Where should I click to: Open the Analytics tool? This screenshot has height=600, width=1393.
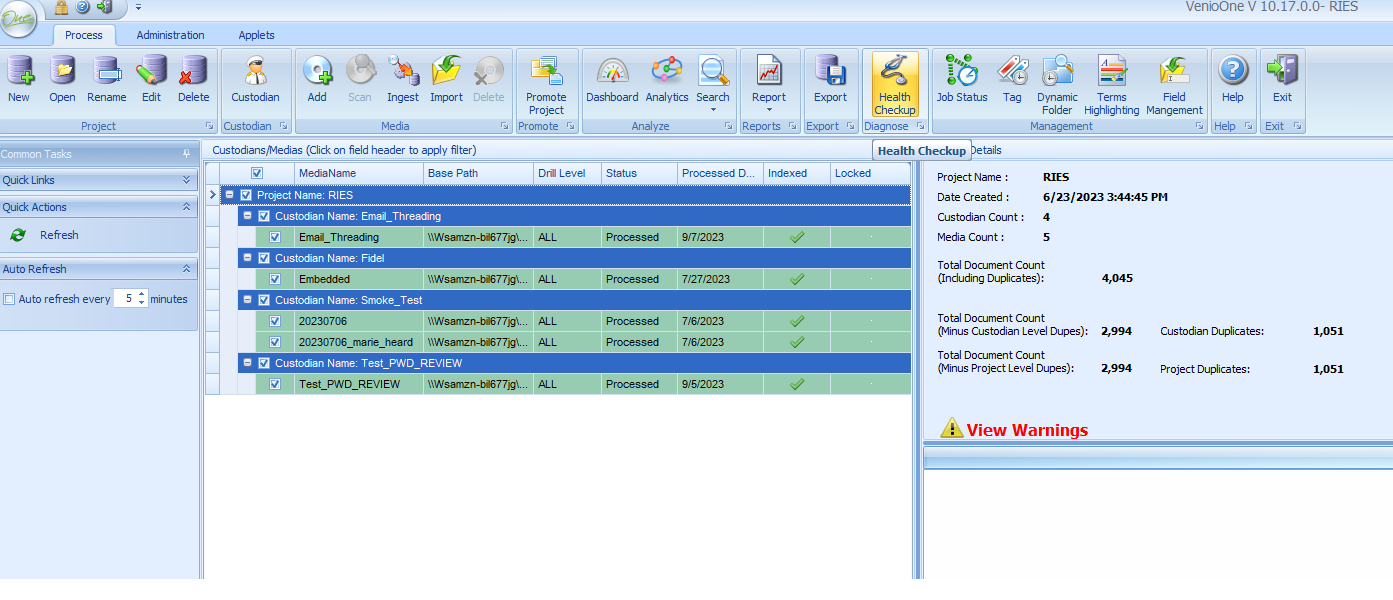point(667,79)
